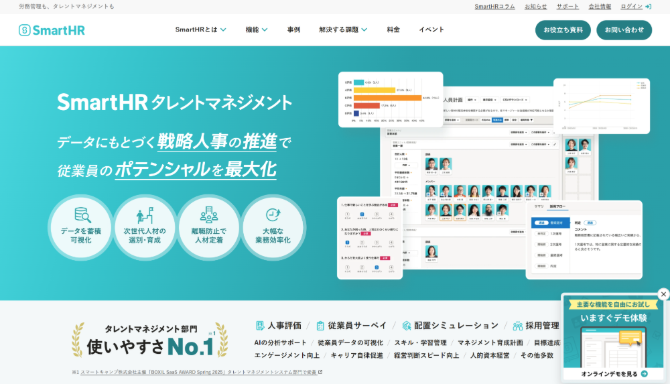
Task: Go to イベント in navigation
Action: click(431, 29)
